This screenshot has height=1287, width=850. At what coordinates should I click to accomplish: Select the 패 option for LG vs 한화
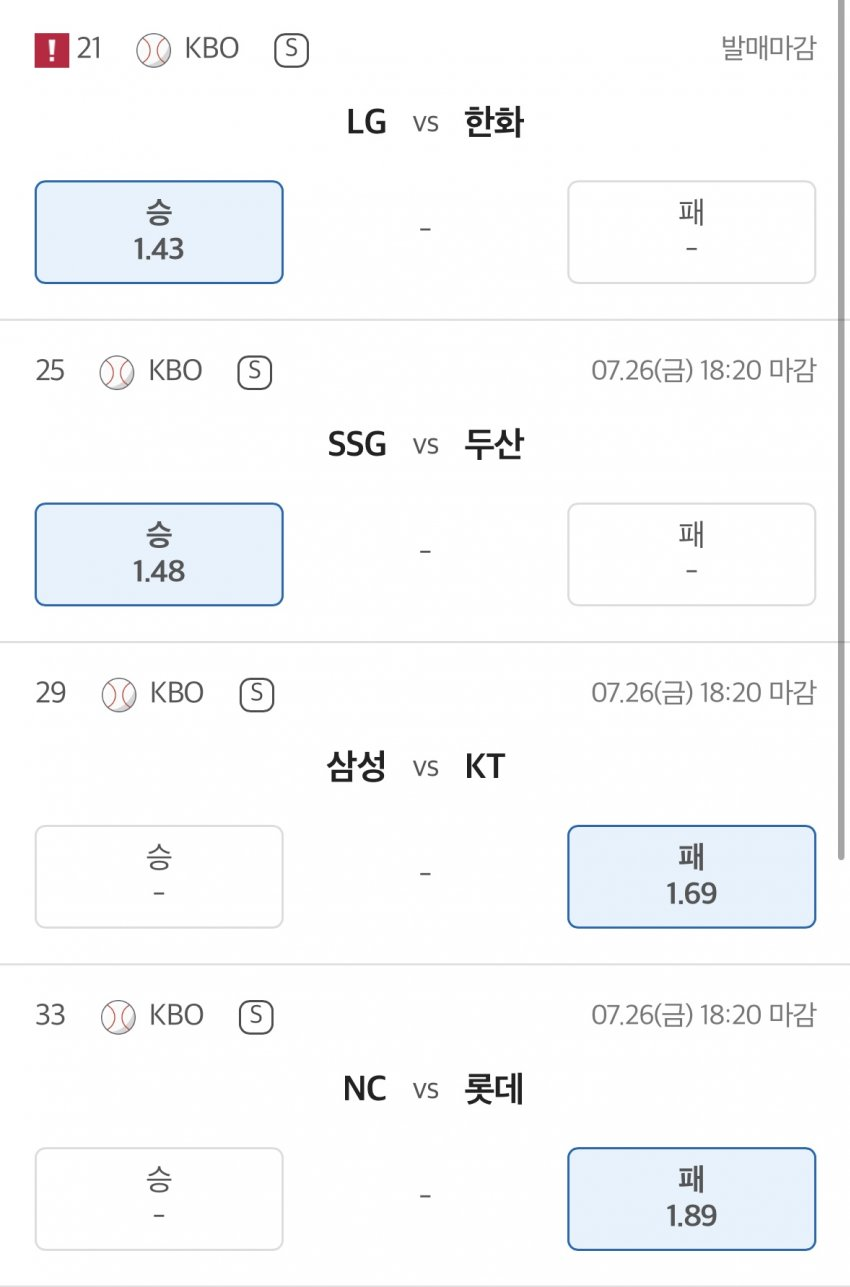coord(691,232)
